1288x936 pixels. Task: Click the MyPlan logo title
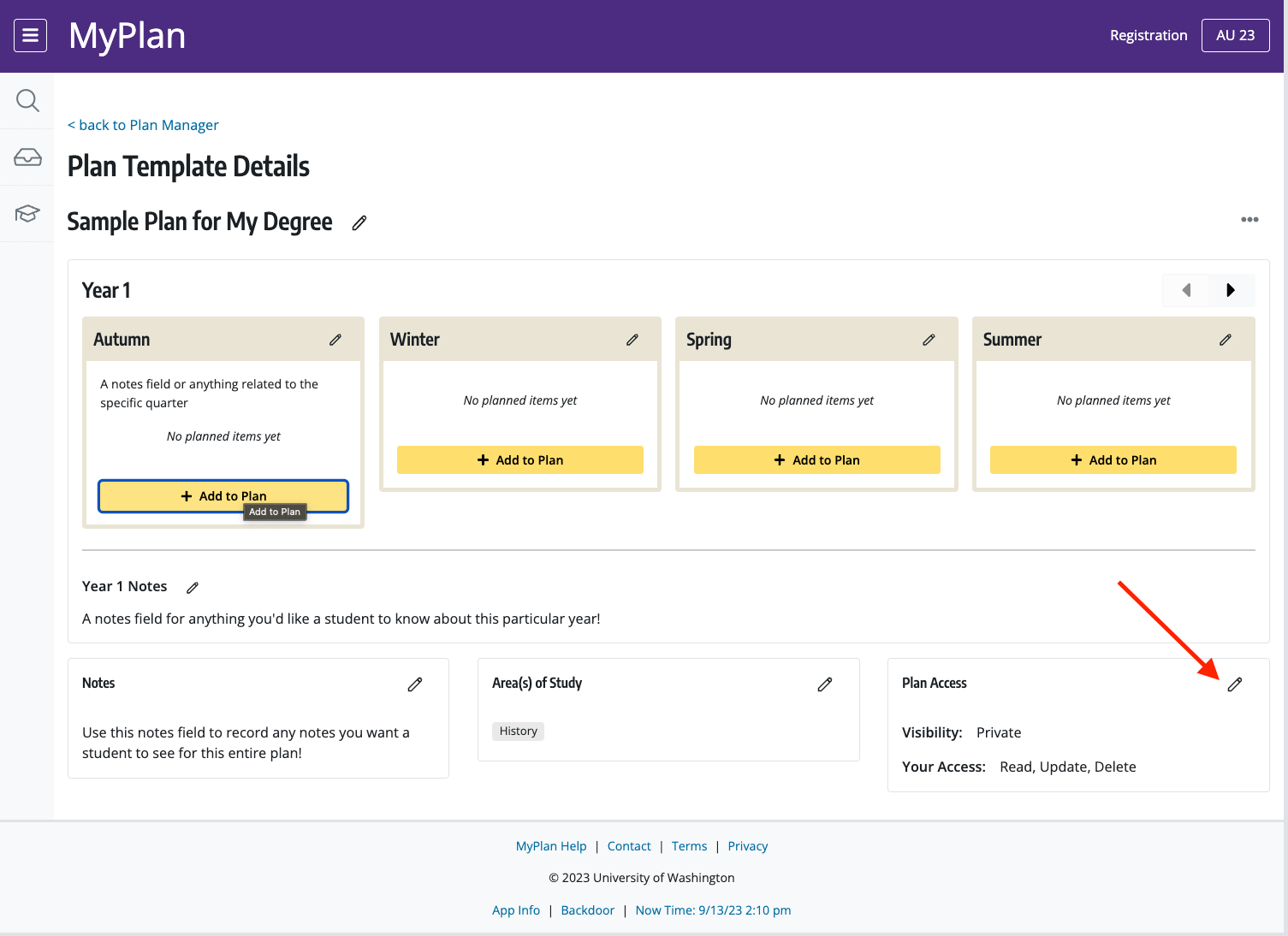click(x=127, y=36)
